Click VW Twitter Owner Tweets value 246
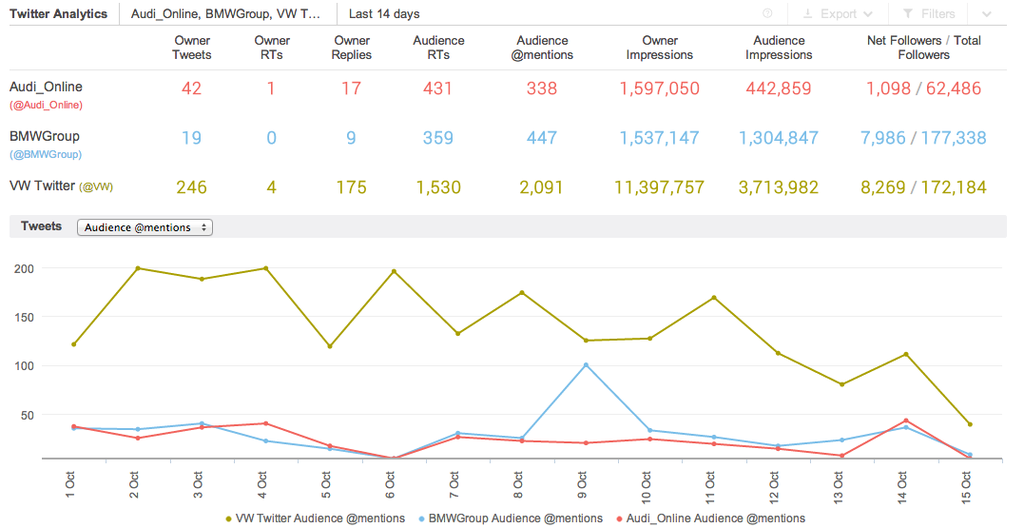The width and height of the screenshot is (1024, 528). pyautogui.click(x=191, y=187)
